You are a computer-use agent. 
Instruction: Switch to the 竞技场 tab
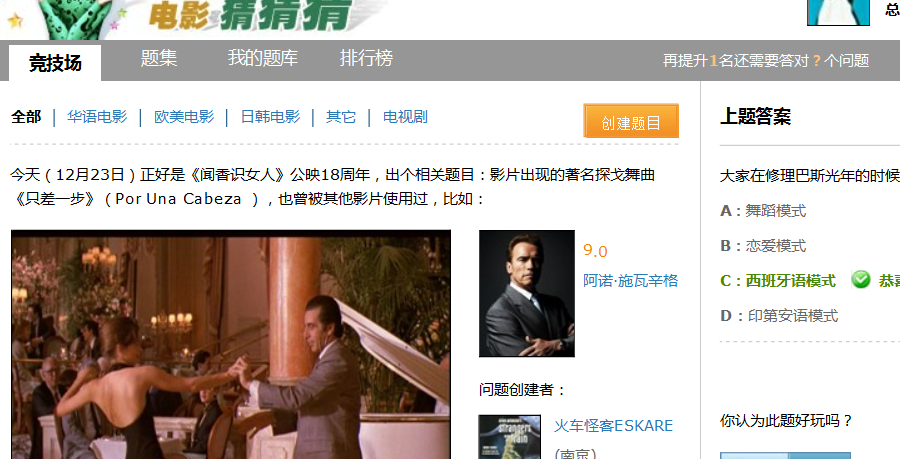[55, 63]
